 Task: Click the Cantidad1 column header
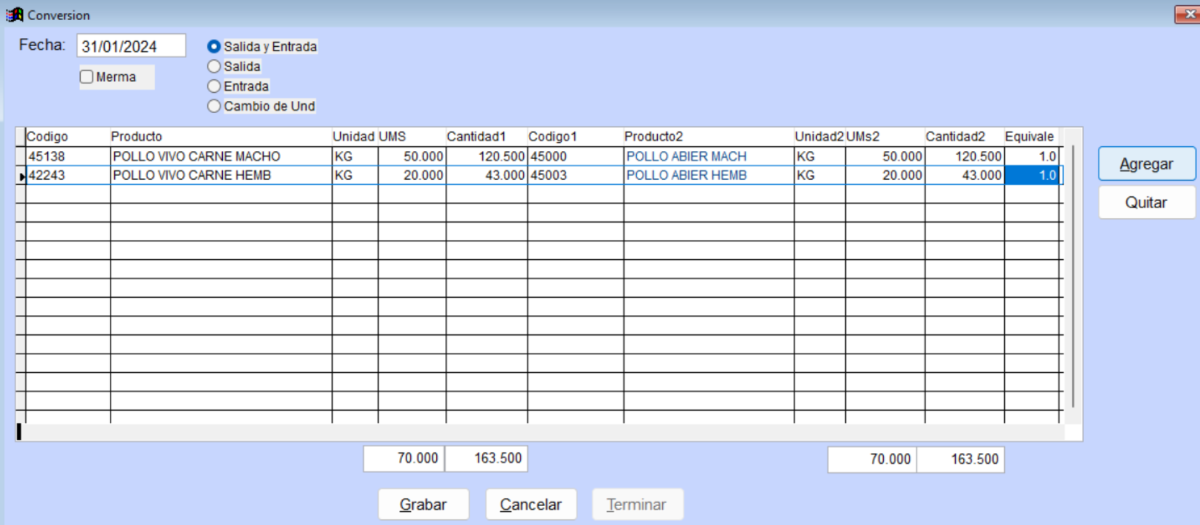[x=486, y=136]
